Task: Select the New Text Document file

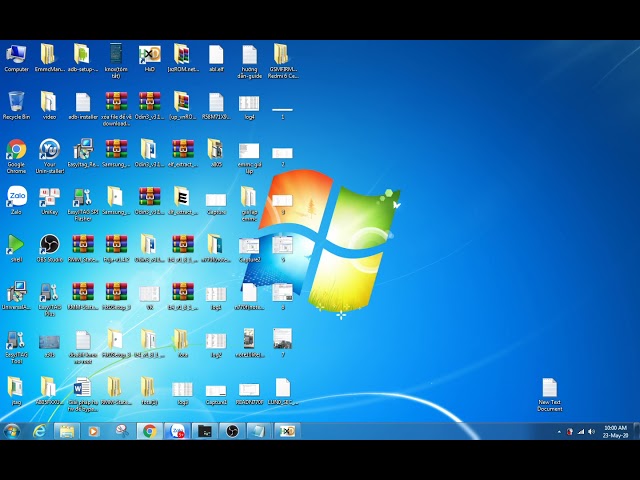Action: 549,395
